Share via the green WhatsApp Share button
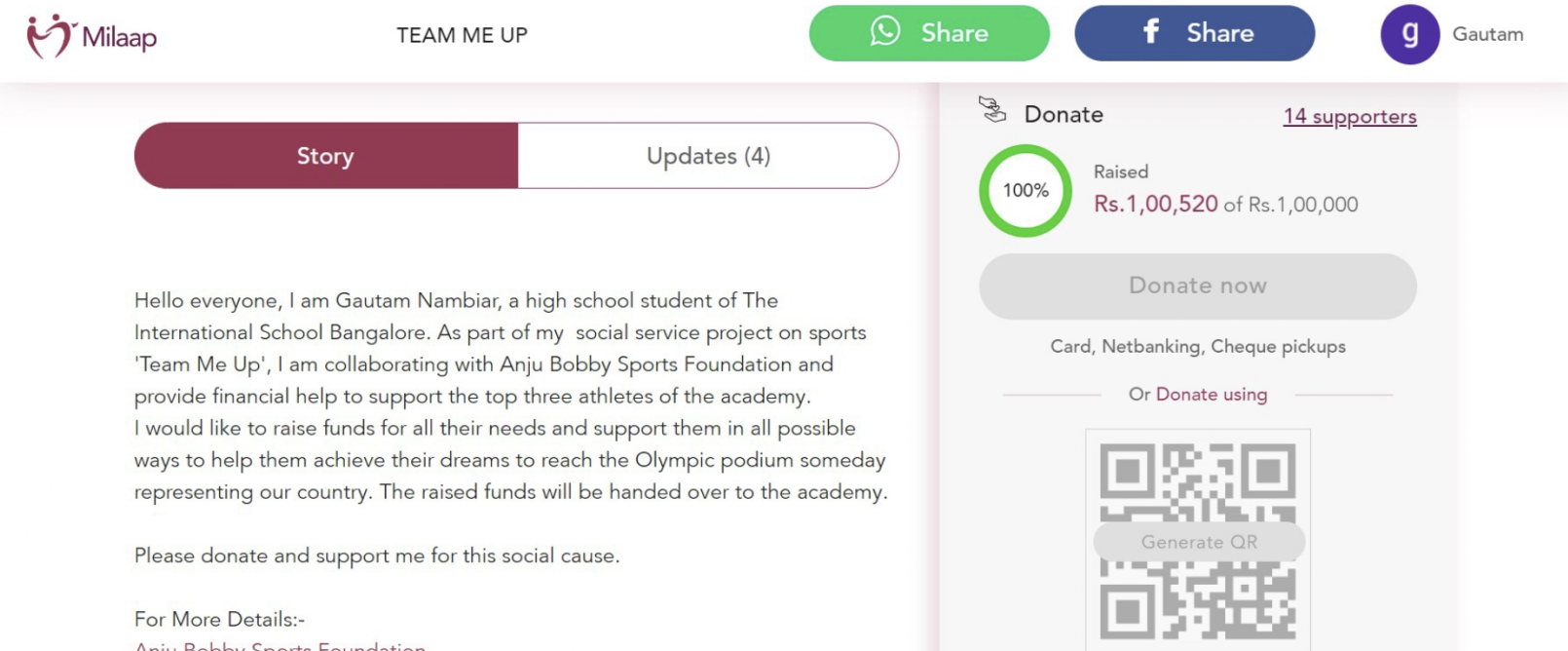 point(929,33)
